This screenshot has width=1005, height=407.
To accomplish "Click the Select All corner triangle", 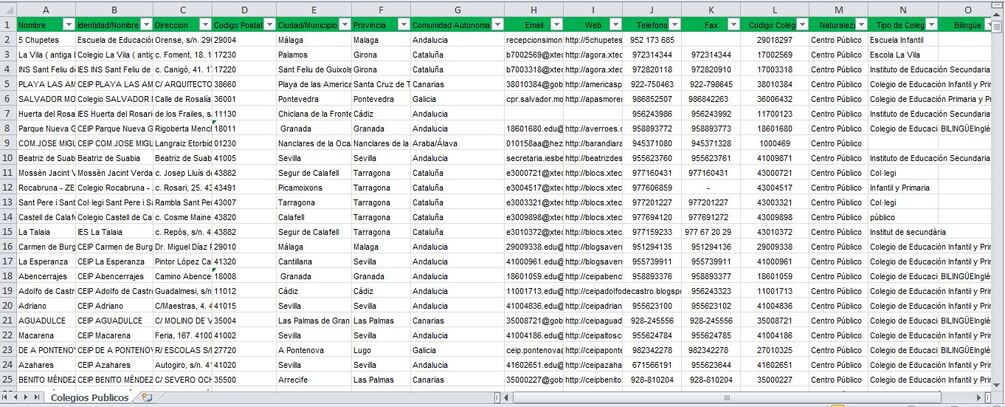I will tap(8, 10).
